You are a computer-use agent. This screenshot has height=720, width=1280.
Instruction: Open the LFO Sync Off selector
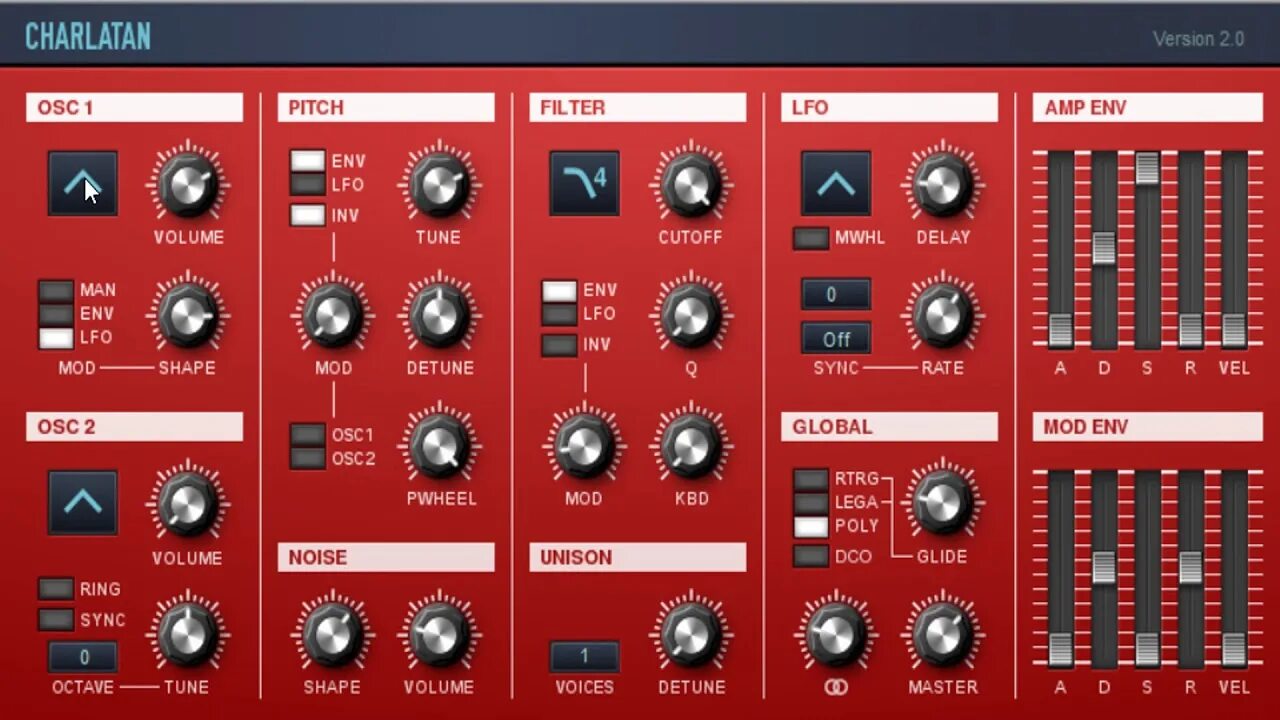[x=836, y=338]
